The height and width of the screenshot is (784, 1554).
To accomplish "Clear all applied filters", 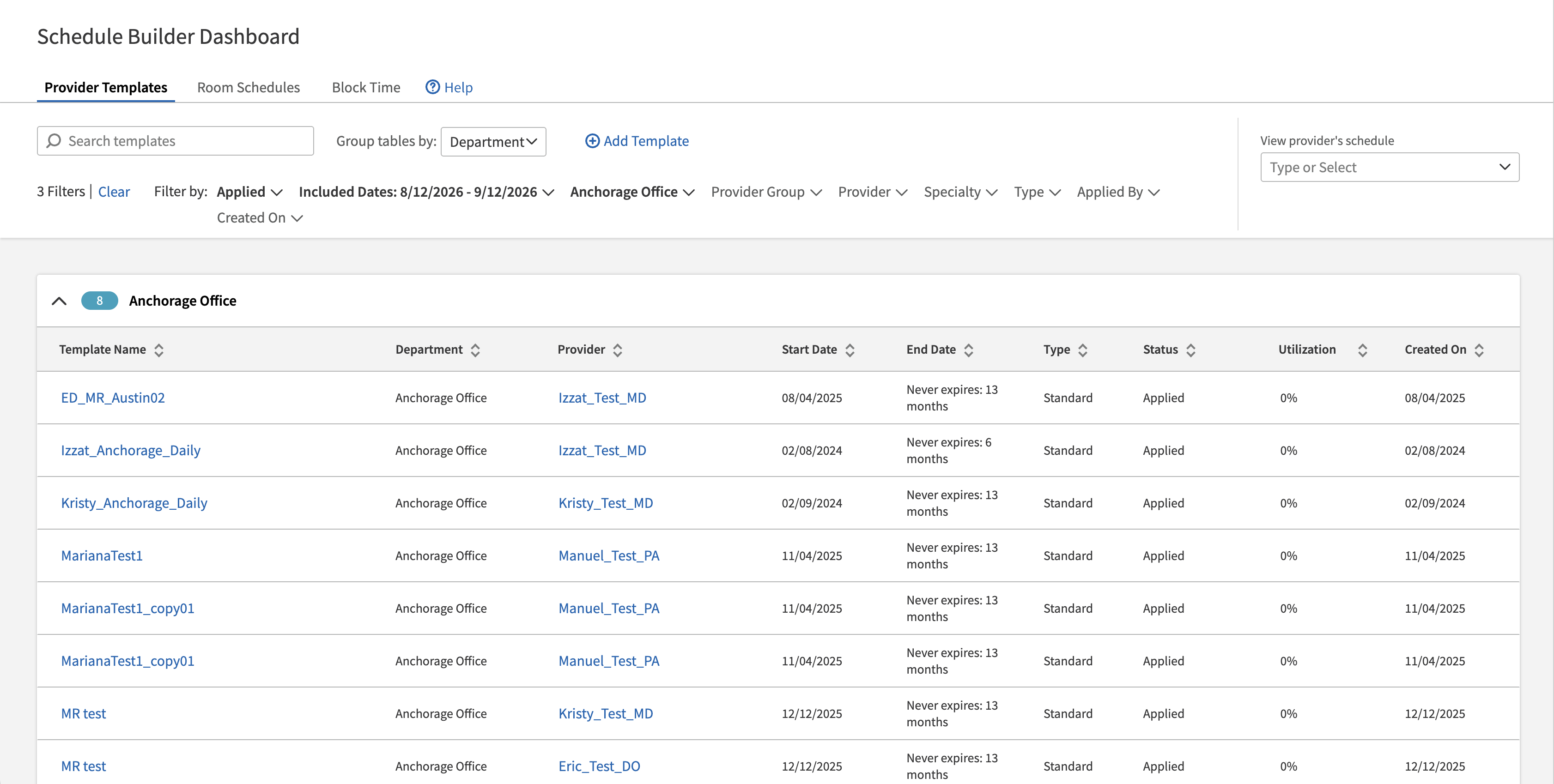I will [x=114, y=192].
